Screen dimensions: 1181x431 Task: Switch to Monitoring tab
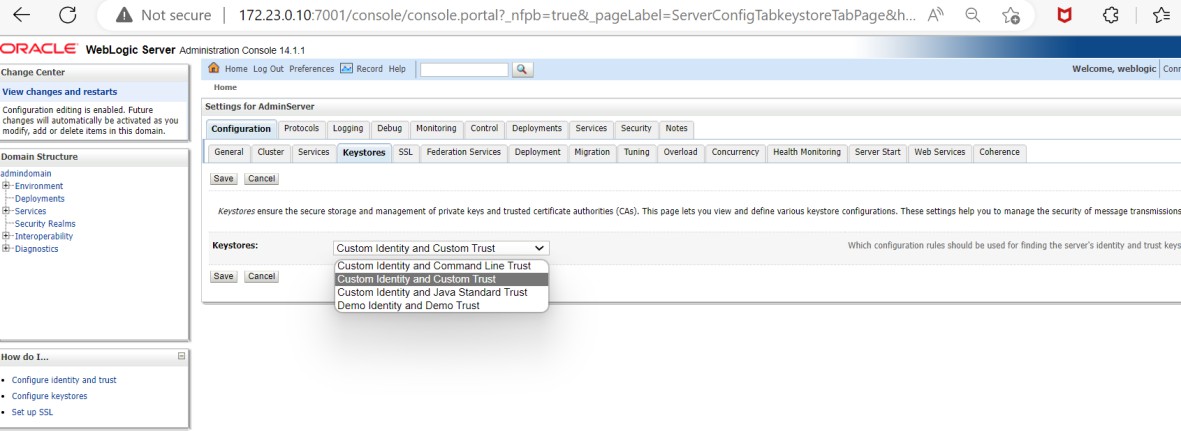pyautogui.click(x=436, y=129)
